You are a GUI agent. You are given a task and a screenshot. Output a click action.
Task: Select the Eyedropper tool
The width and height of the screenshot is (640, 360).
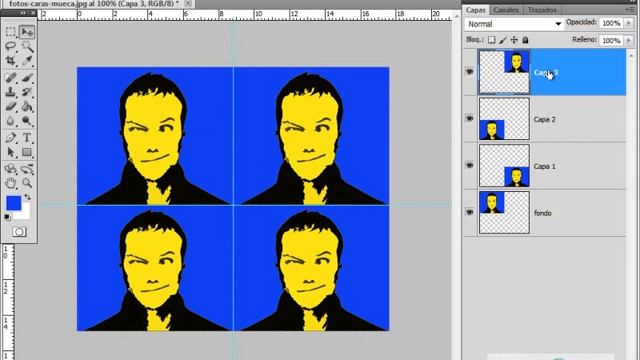(x=27, y=61)
